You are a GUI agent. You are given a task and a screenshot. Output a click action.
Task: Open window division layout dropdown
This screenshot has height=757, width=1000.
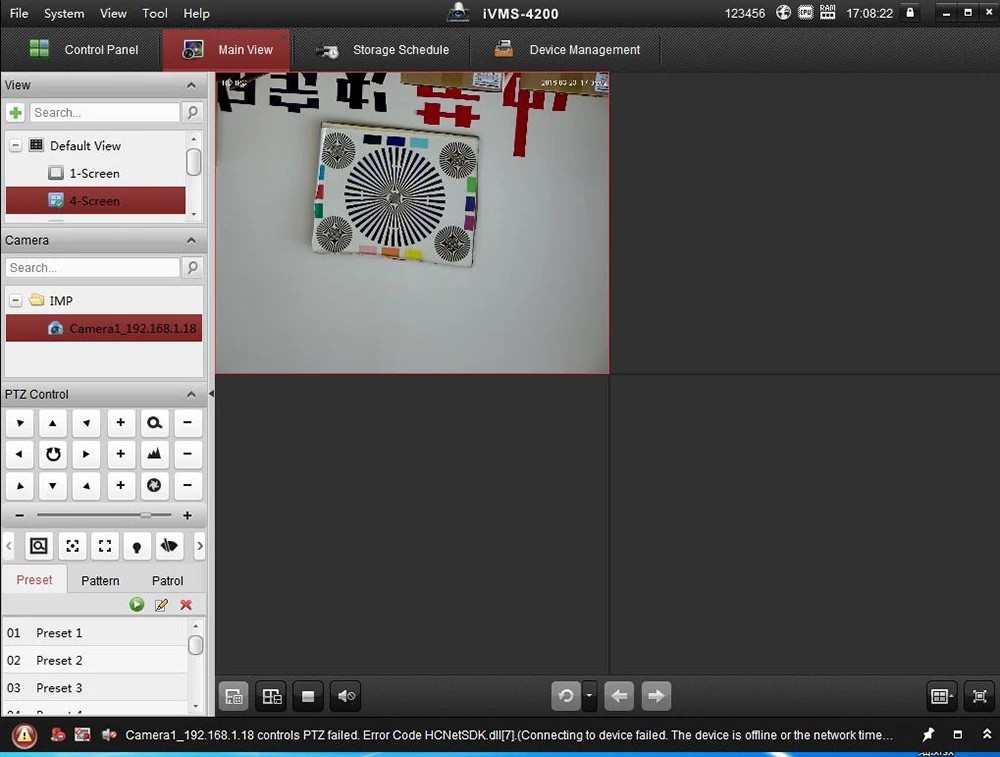(941, 696)
